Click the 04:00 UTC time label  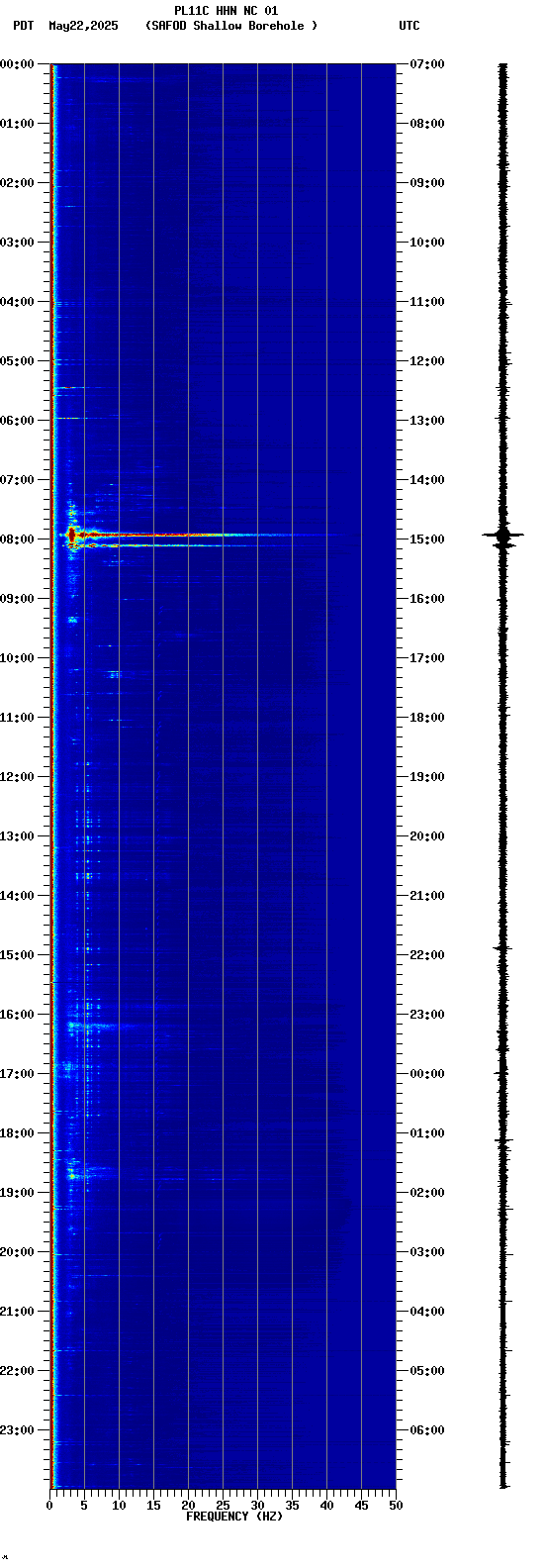click(427, 1312)
